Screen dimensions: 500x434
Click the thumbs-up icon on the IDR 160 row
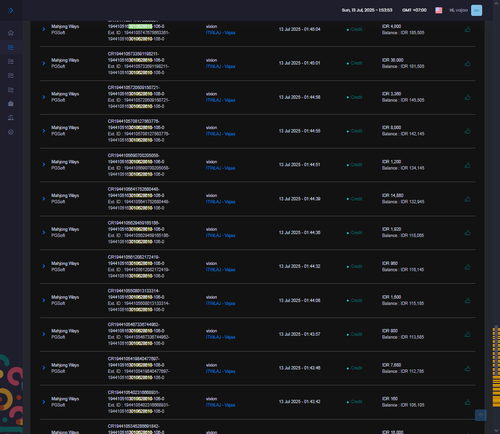[x=468, y=402]
